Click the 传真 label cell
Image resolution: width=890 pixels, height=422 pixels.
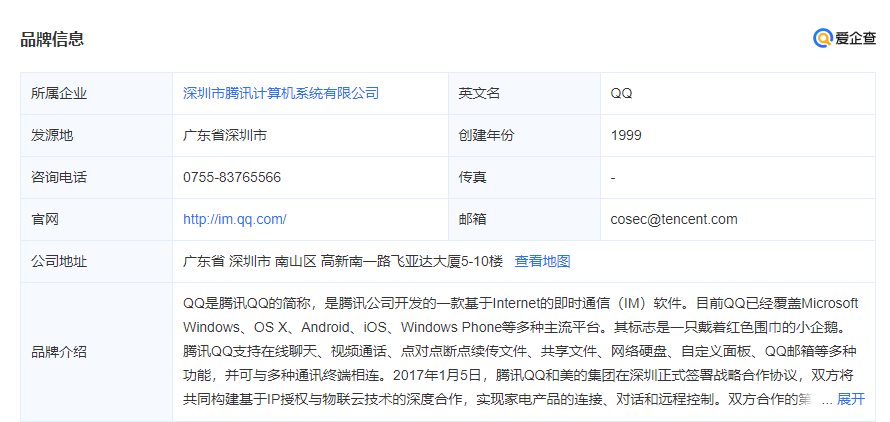pos(524,177)
